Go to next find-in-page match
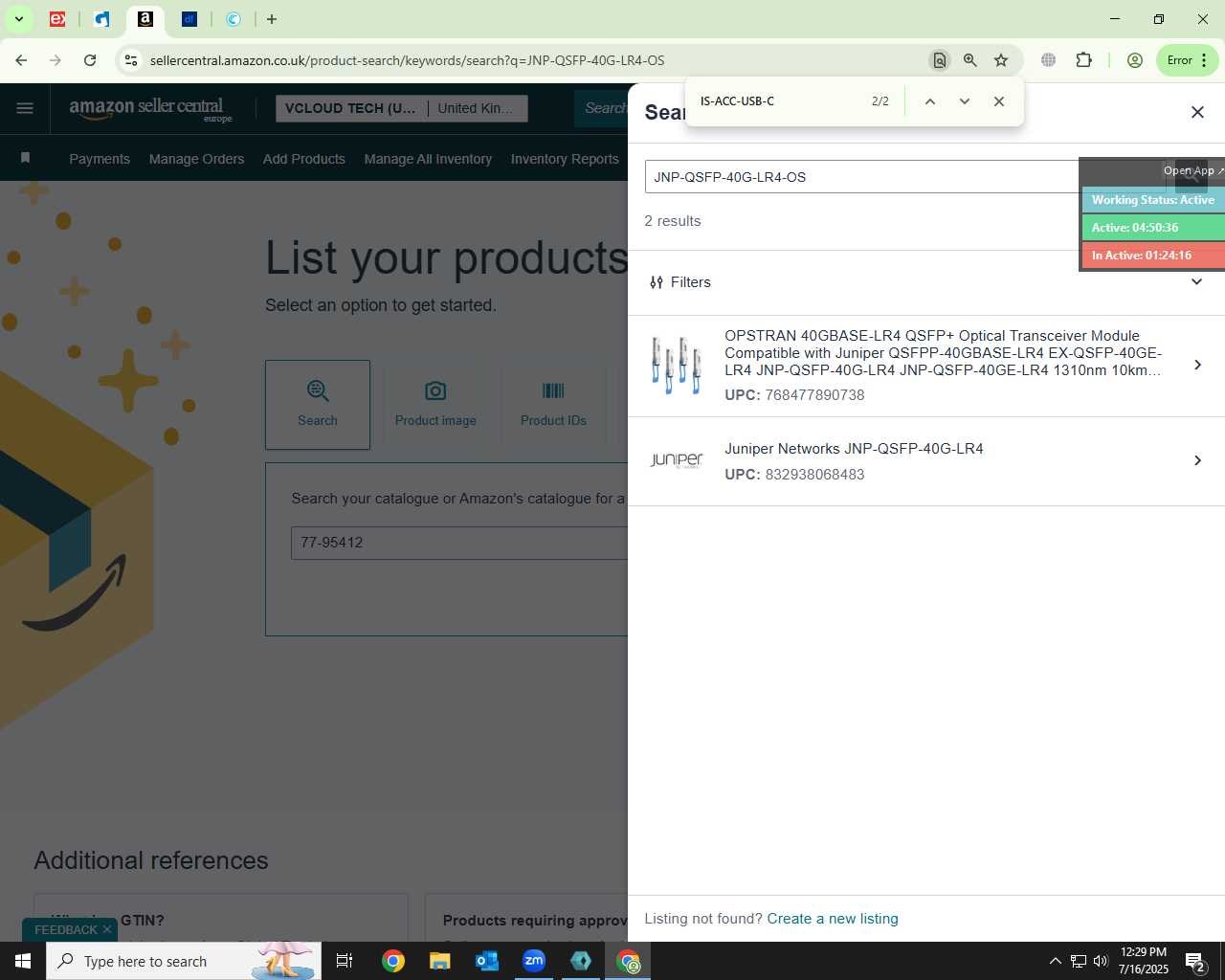This screenshot has width=1225, height=980. click(965, 101)
